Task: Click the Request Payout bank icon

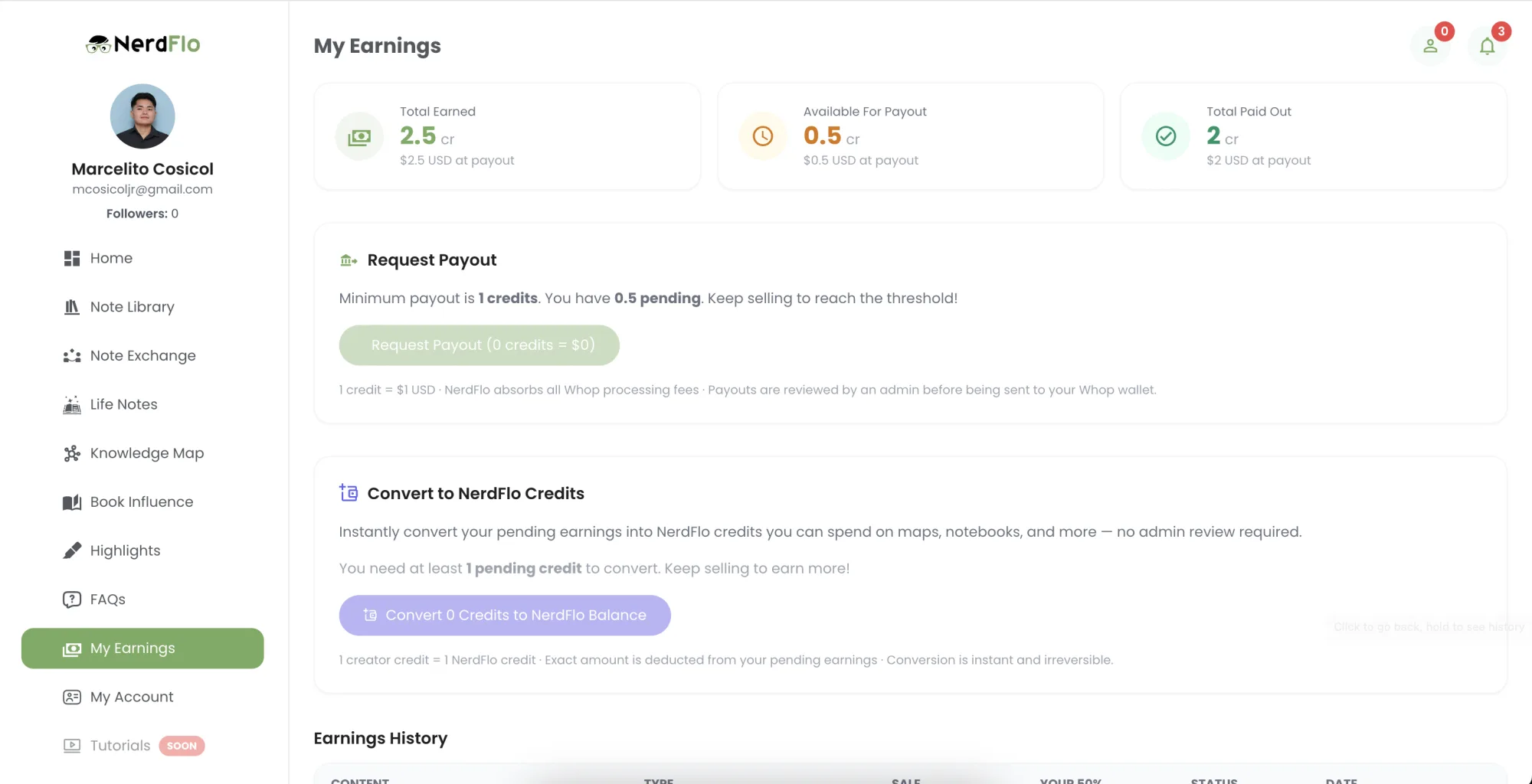Action: click(349, 260)
